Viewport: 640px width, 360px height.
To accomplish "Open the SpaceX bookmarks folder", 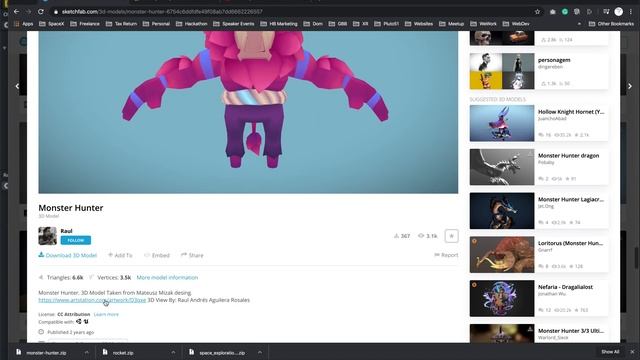I will coord(52,24).
